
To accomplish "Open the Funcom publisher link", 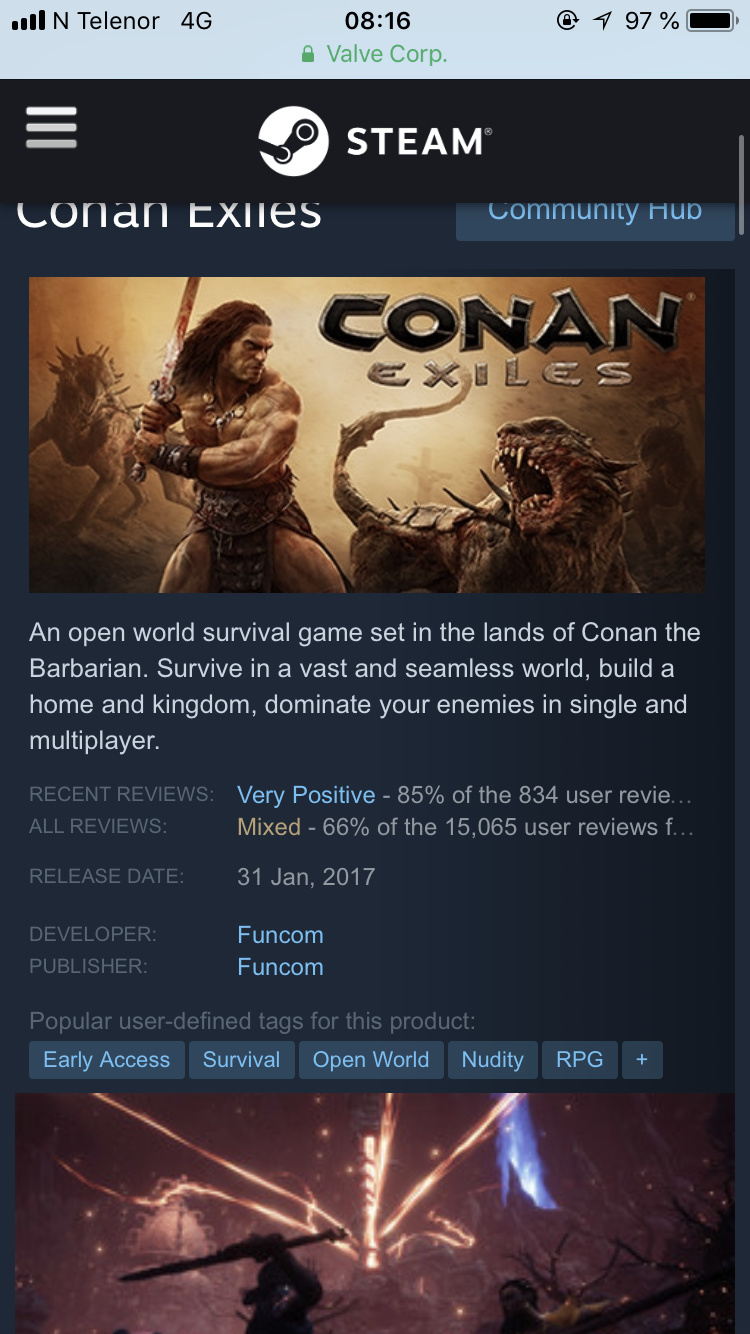I will (x=280, y=967).
